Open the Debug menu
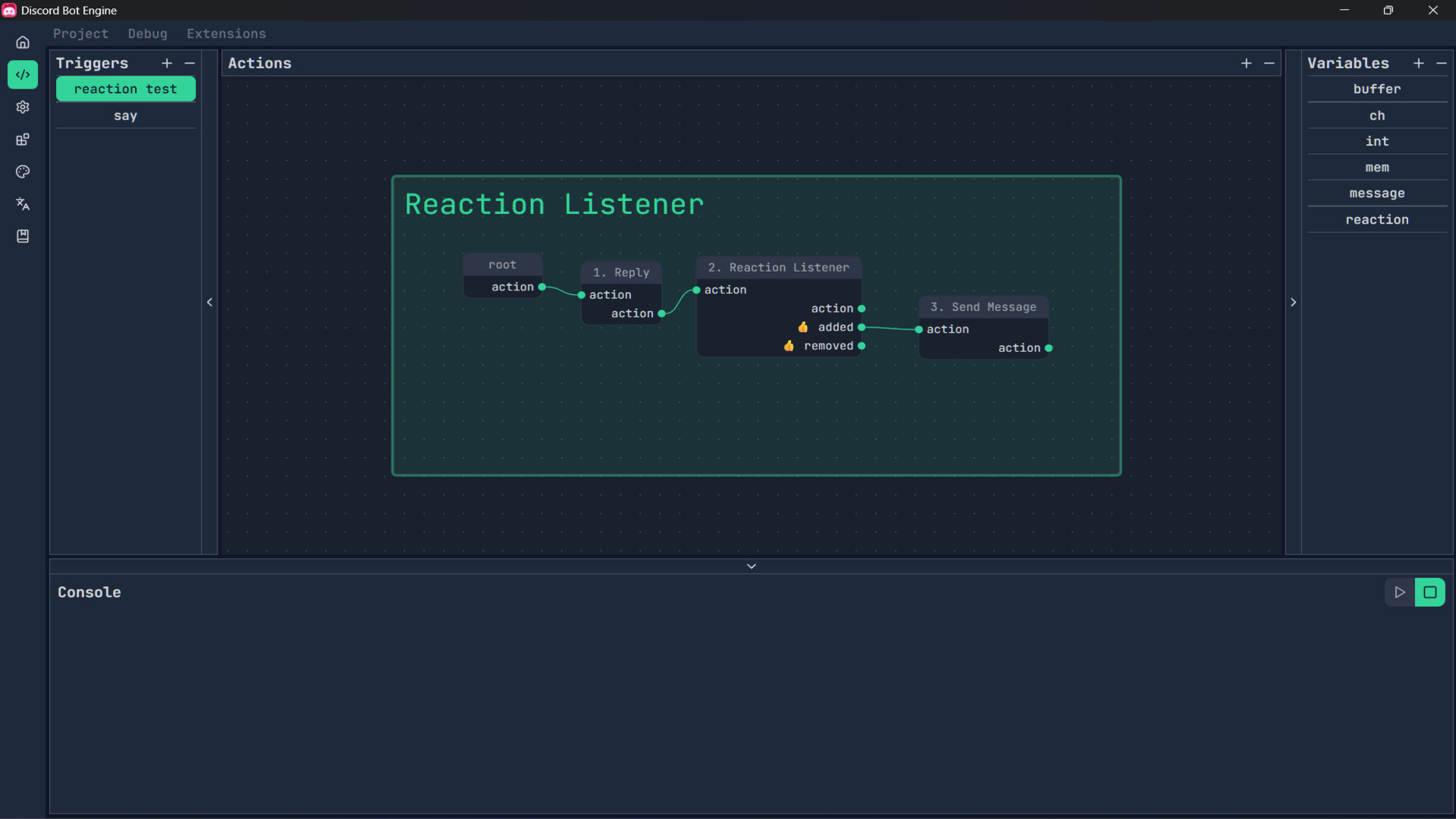This screenshot has width=1456, height=819. [x=147, y=33]
